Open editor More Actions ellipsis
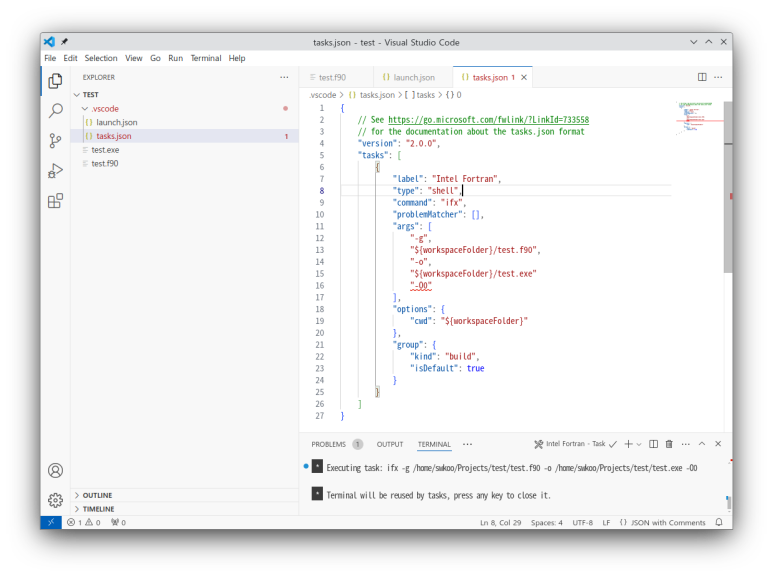Viewport: 773px width, 577px height. [718, 77]
